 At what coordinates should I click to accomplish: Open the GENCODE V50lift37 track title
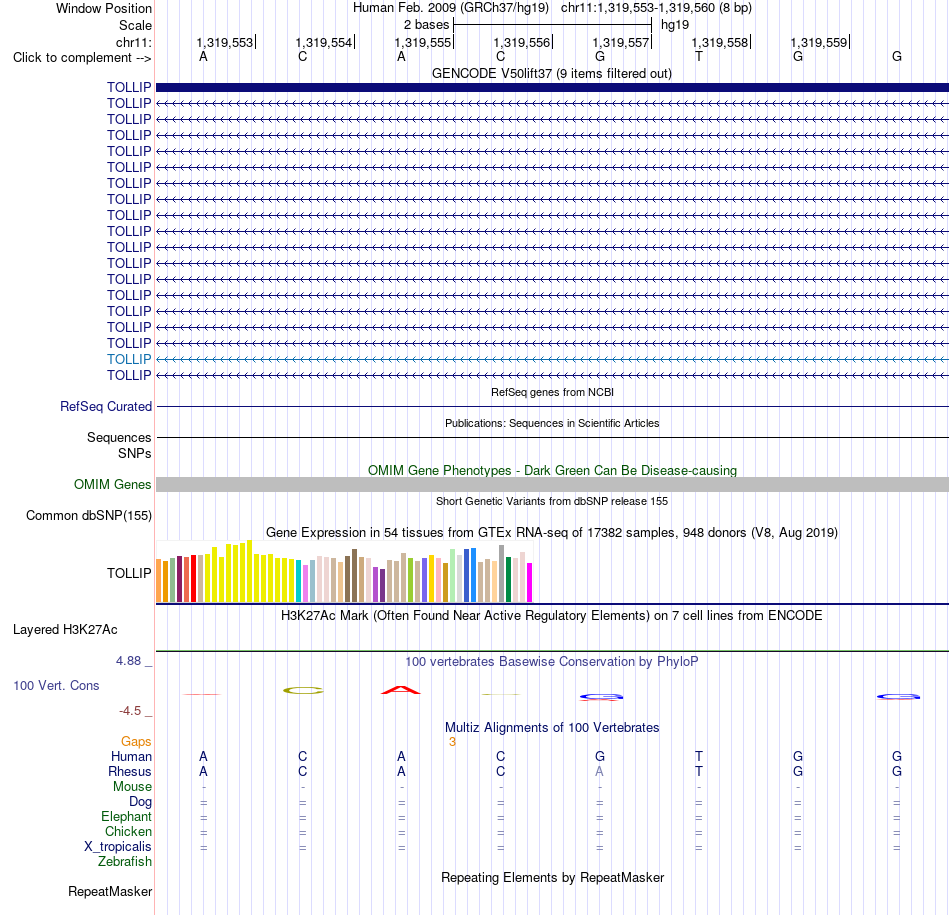point(552,74)
